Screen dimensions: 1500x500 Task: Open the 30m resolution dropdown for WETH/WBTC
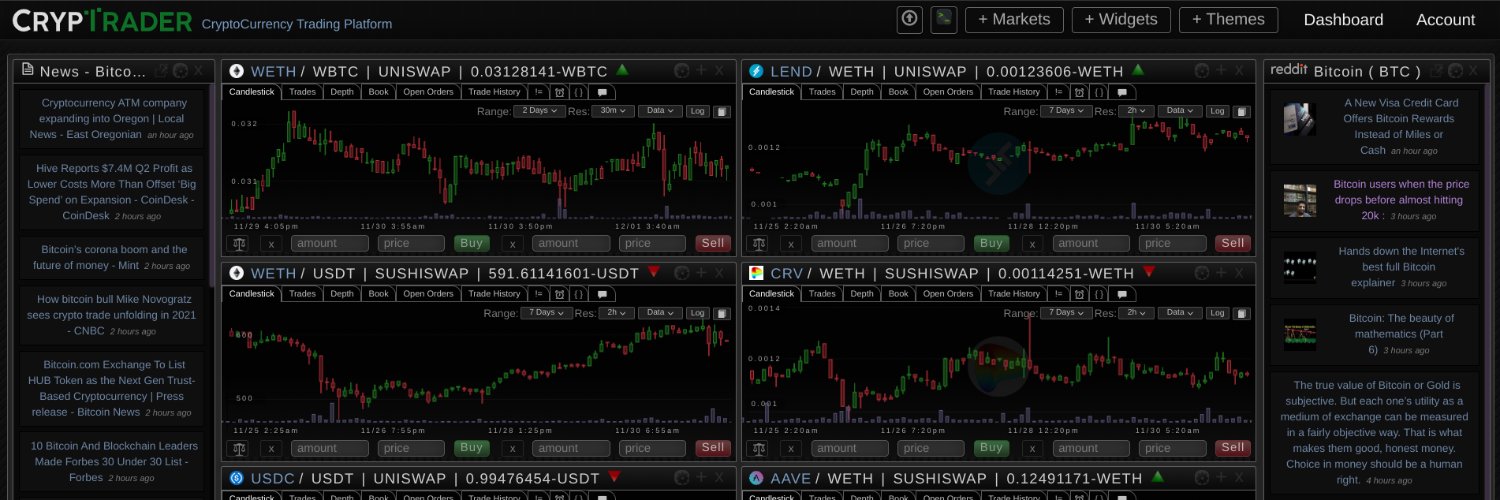(x=613, y=111)
